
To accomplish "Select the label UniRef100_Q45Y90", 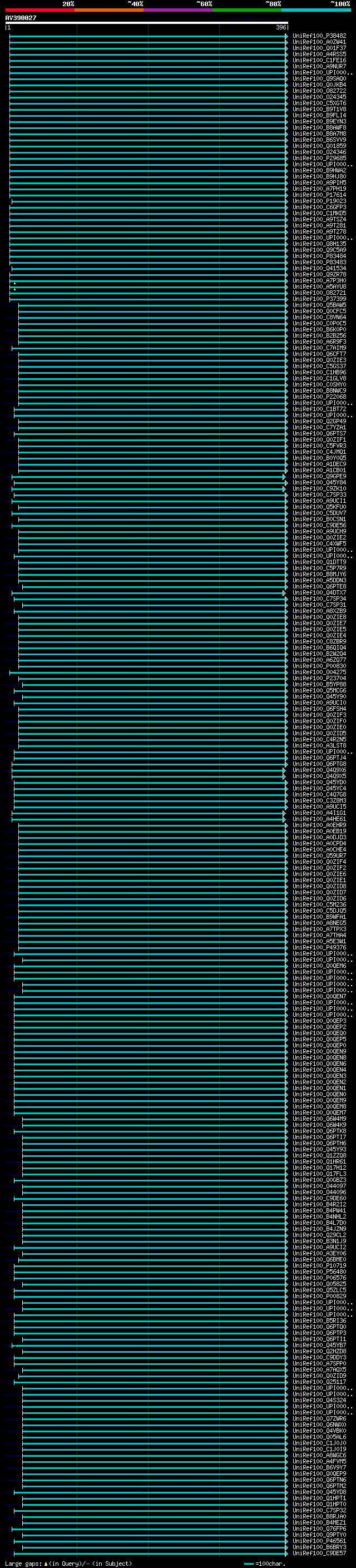I will coord(319,696).
